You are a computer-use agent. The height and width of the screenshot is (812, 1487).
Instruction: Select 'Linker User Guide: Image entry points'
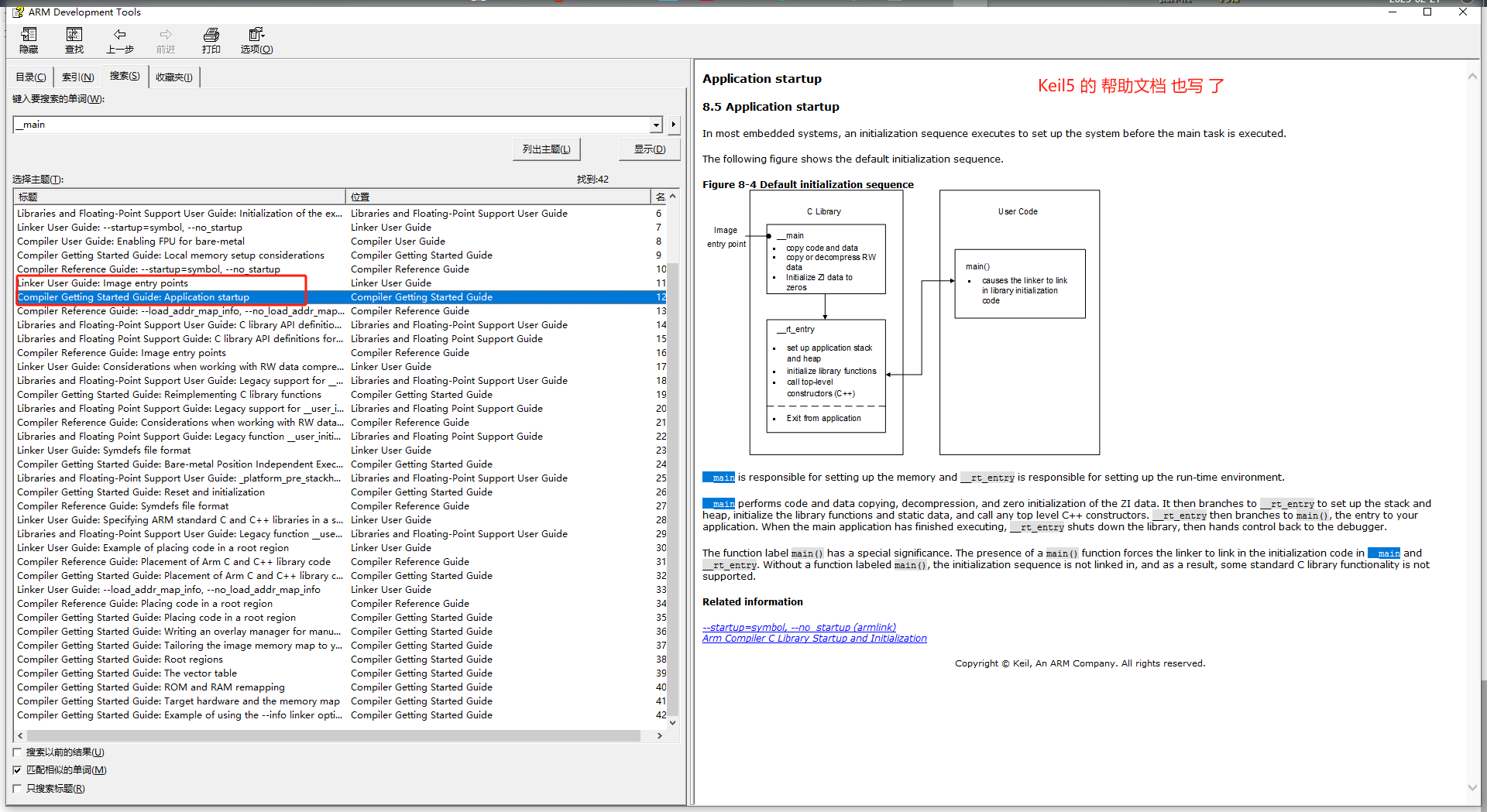[103, 283]
